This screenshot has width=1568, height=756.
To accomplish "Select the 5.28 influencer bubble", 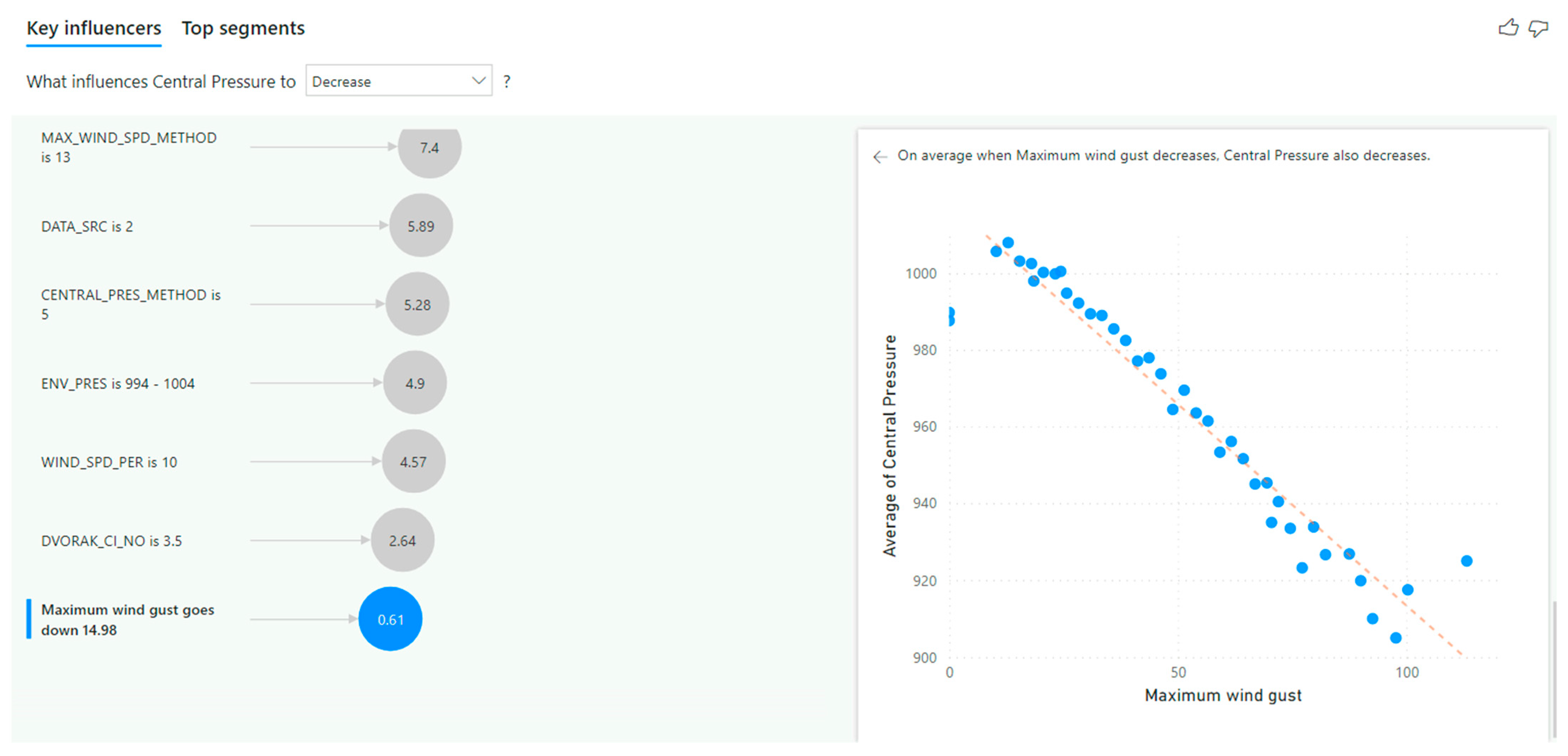I will click(x=417, y=304).
